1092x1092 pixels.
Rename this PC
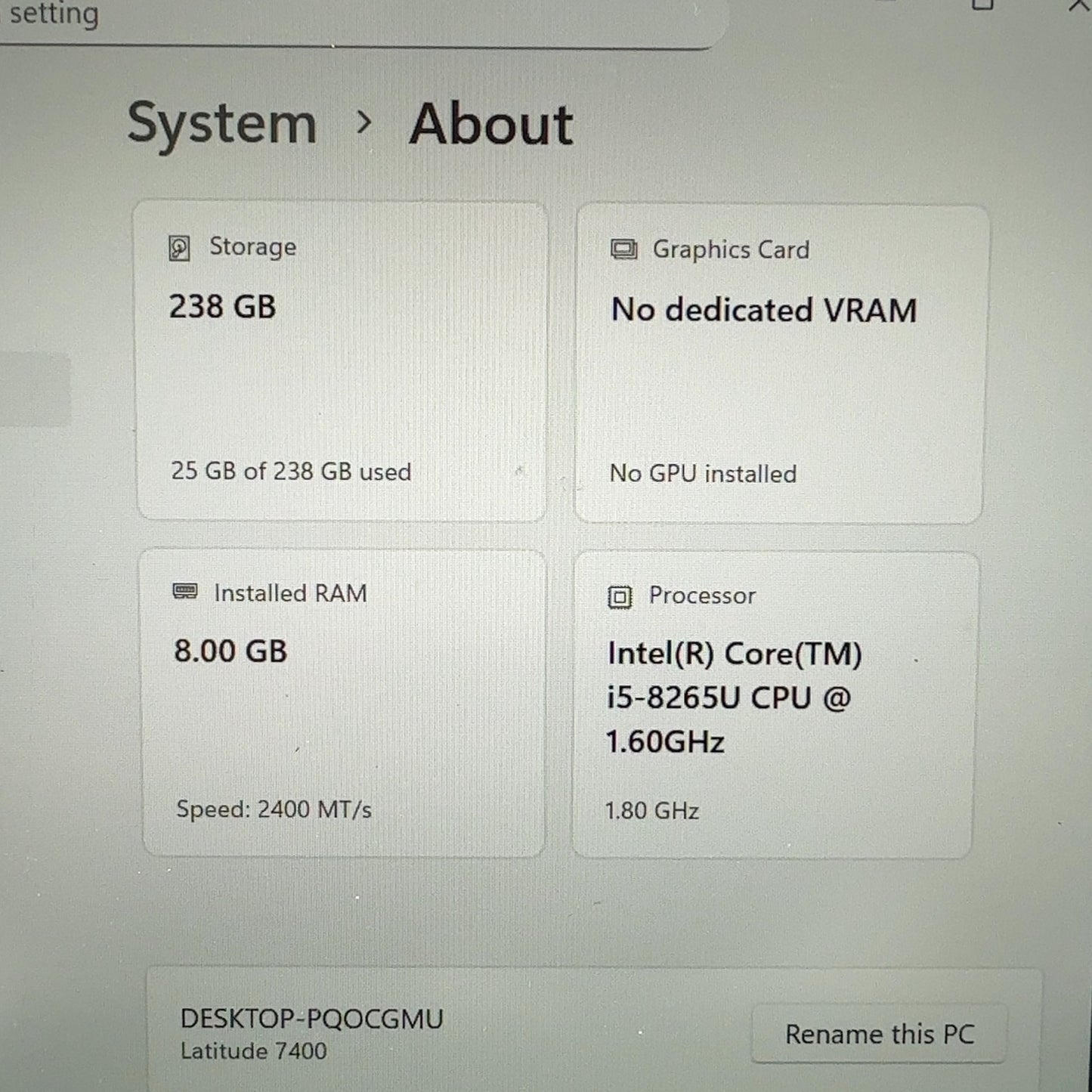click(879, 1033)
